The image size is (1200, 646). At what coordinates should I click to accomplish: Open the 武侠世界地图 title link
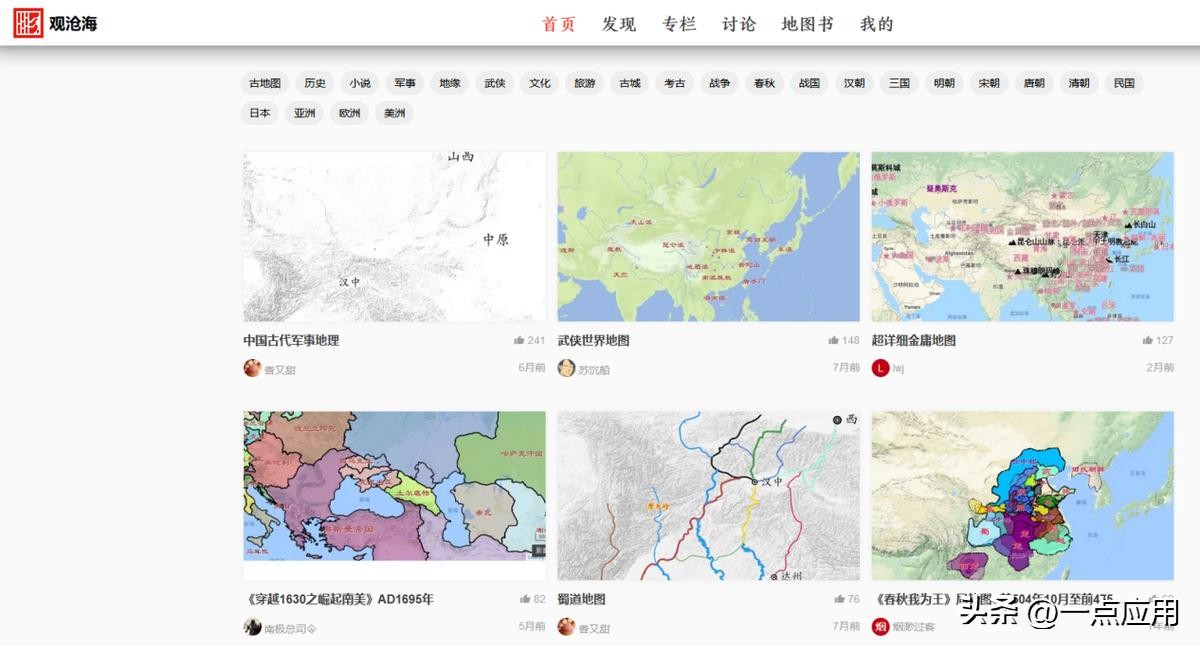[593, 340]
